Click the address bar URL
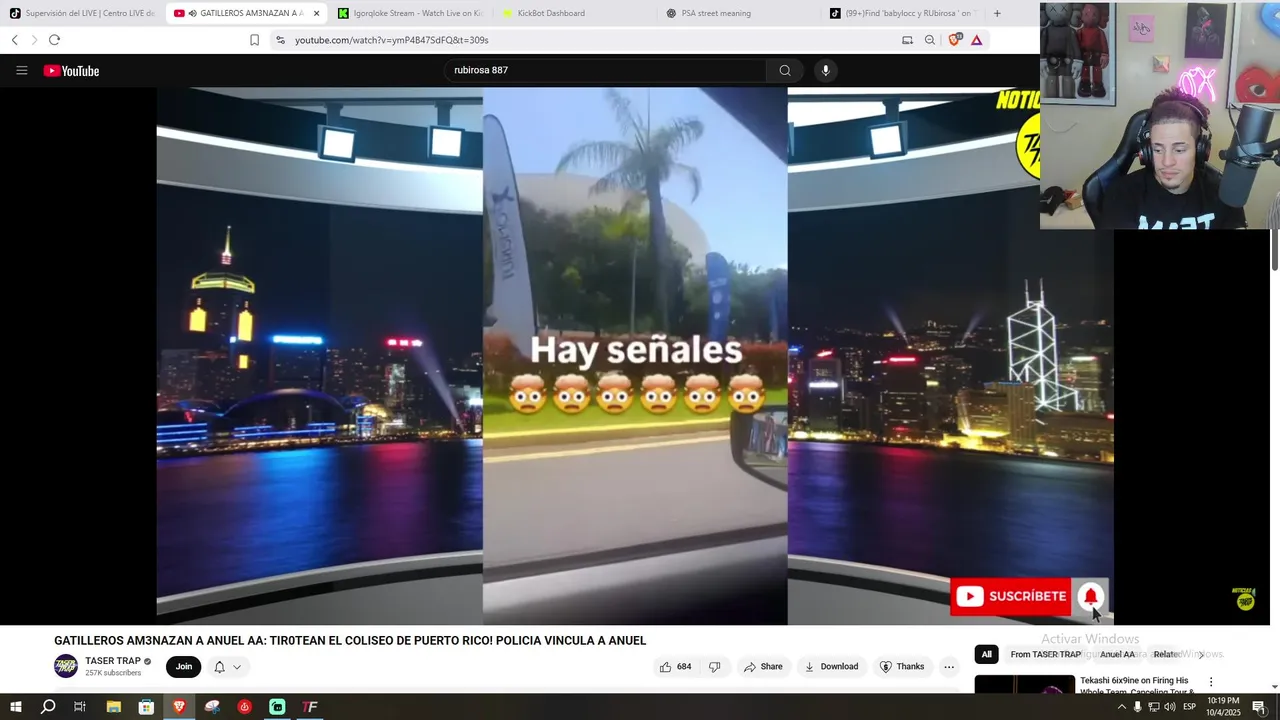The height and width of the screenshot is (720, 1280). (392, 40)
